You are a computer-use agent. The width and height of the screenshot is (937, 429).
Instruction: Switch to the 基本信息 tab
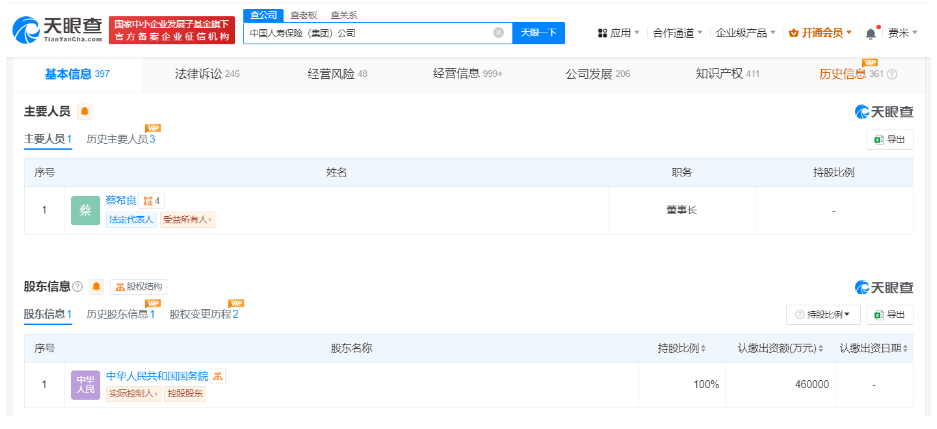click(77, 74)
